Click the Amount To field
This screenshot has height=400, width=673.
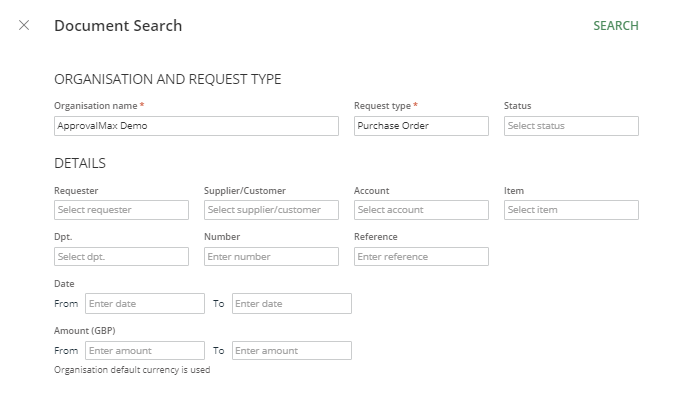(291, 351)
